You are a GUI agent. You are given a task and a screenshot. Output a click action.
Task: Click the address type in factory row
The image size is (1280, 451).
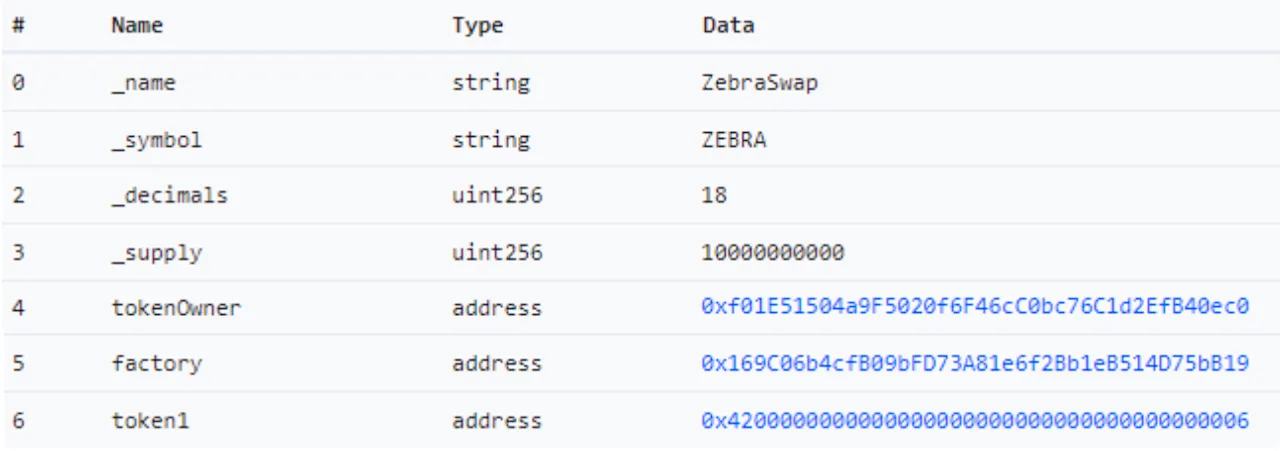497,364
